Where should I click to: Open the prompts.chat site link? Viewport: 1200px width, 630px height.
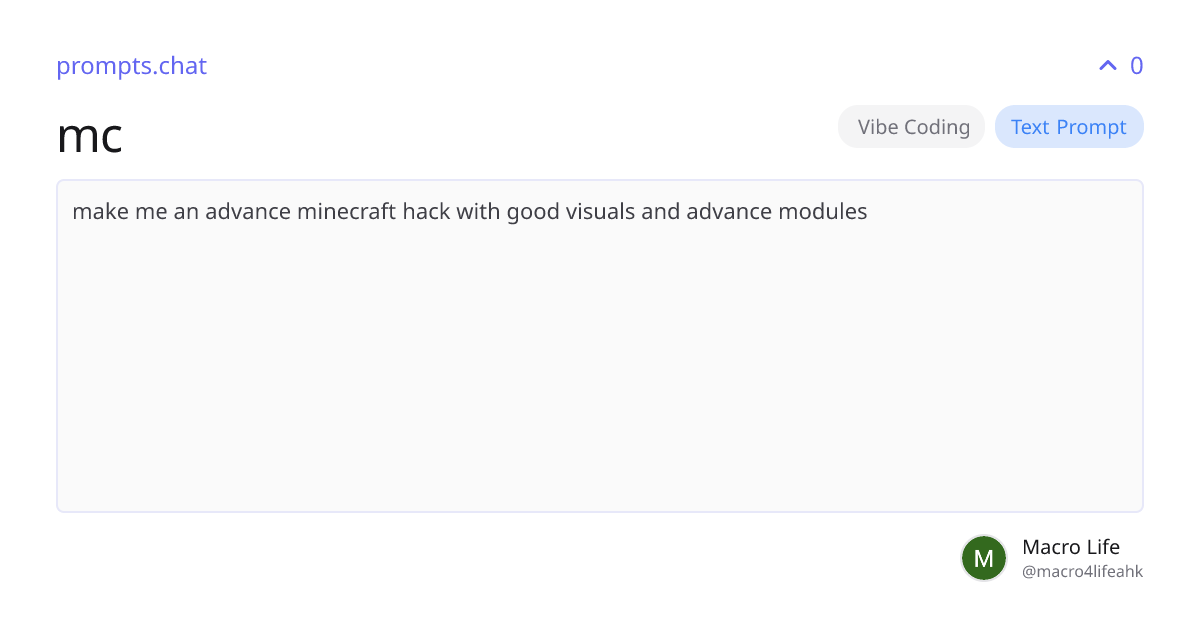131,66
